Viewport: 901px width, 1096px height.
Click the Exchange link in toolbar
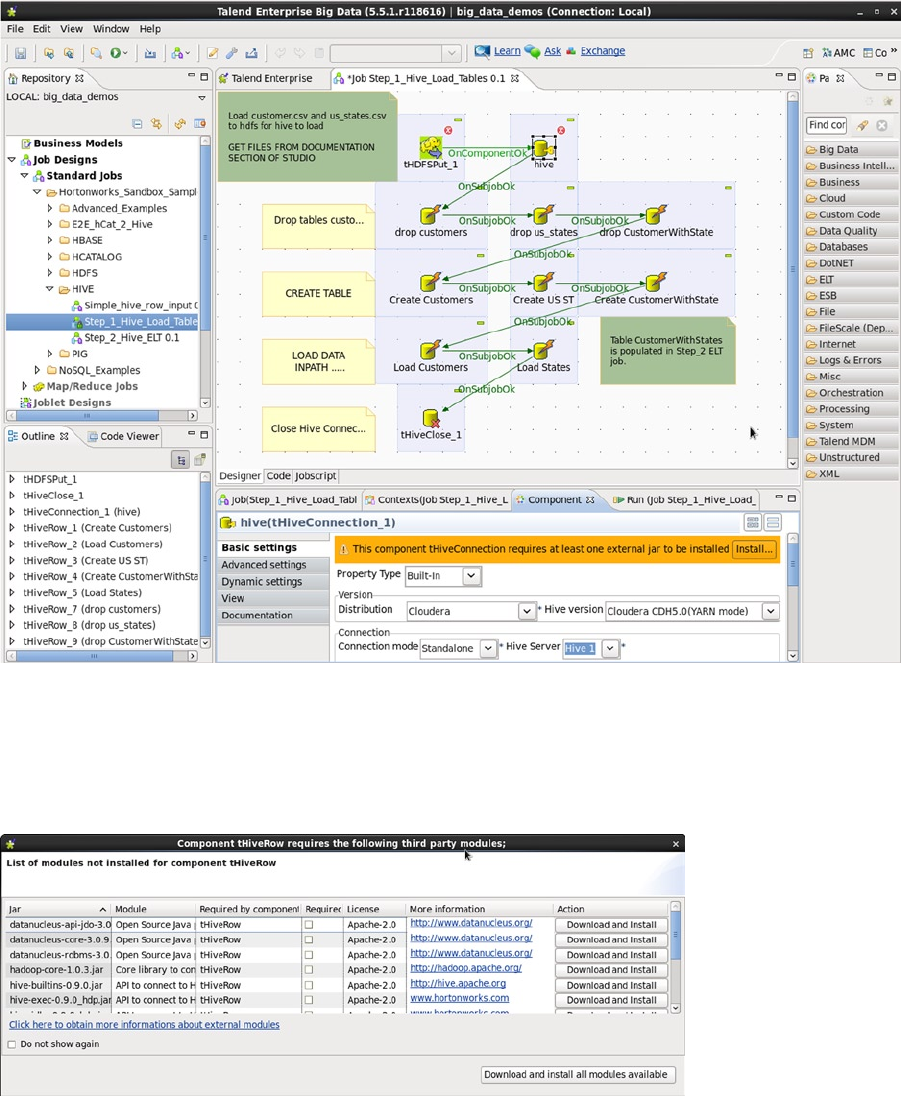[x=603, y=51]
